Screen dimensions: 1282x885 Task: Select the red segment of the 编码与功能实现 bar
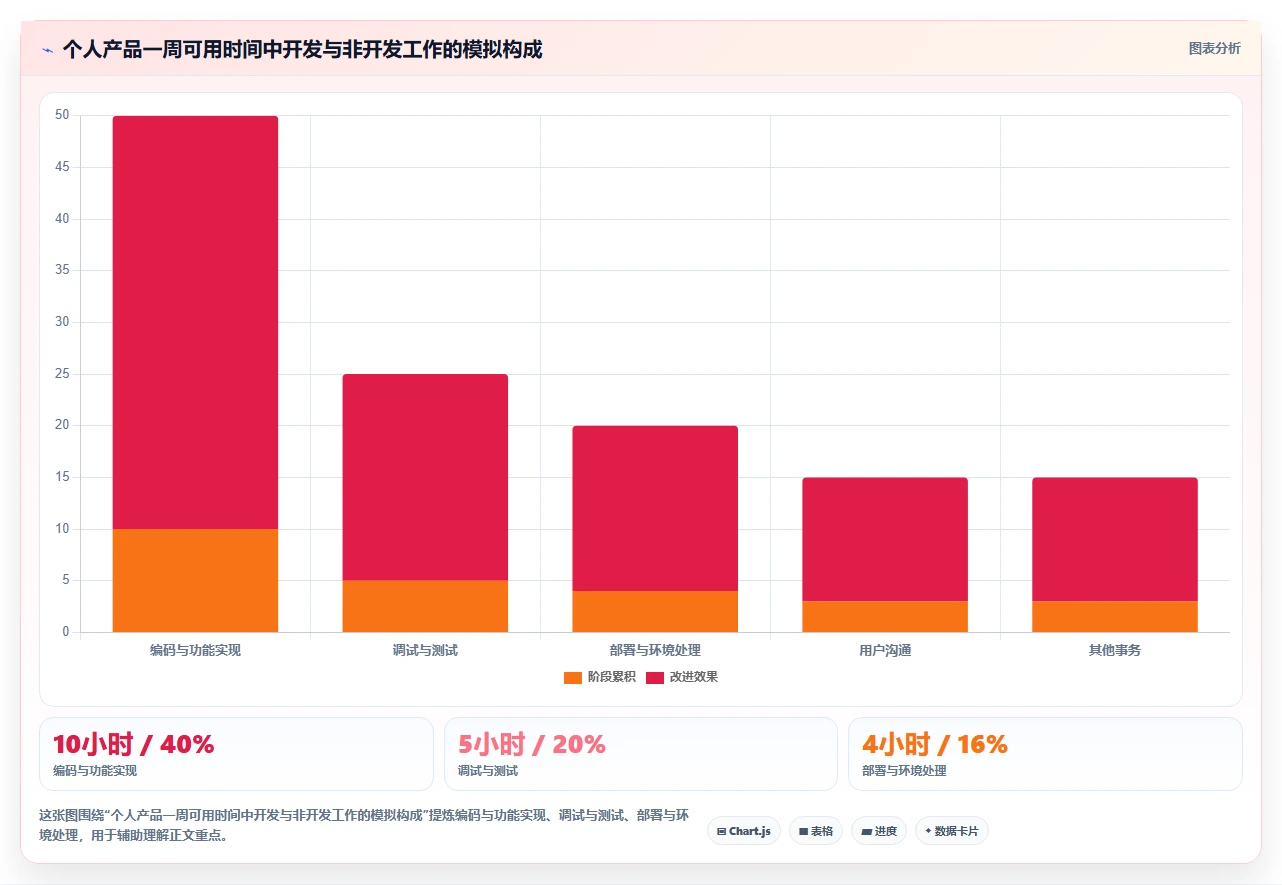click(195, 322)
